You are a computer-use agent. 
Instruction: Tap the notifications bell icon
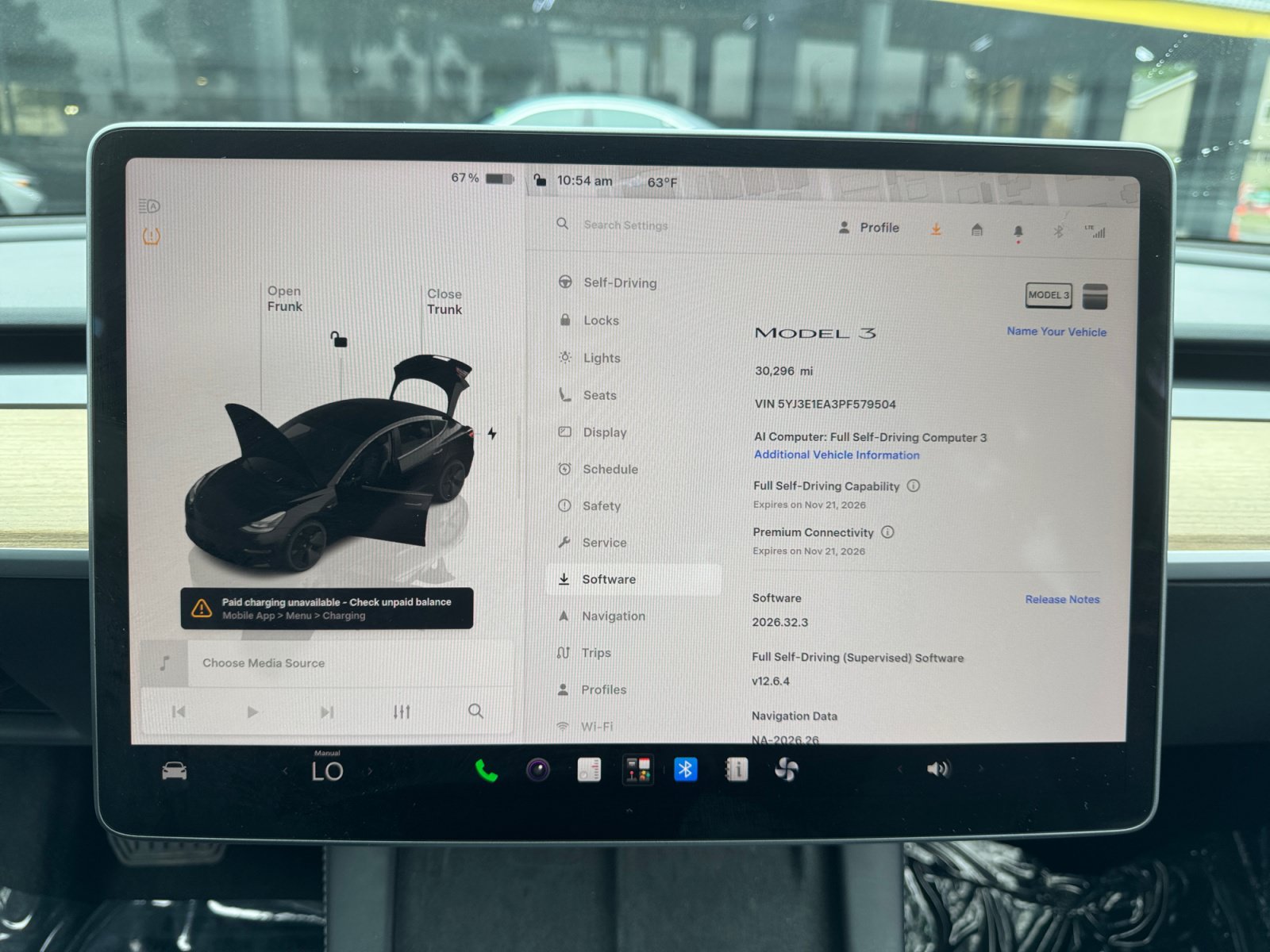[x=1018, y=232]
